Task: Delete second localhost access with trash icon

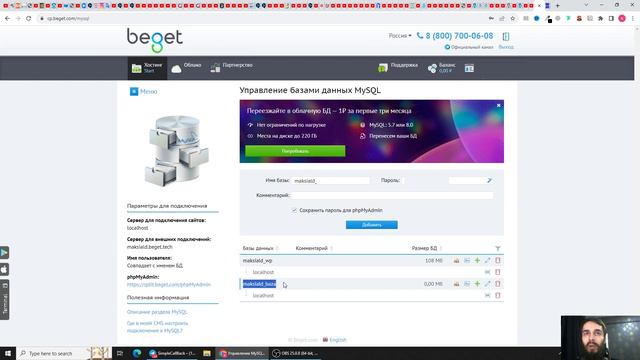Action: tap(498, 295)
